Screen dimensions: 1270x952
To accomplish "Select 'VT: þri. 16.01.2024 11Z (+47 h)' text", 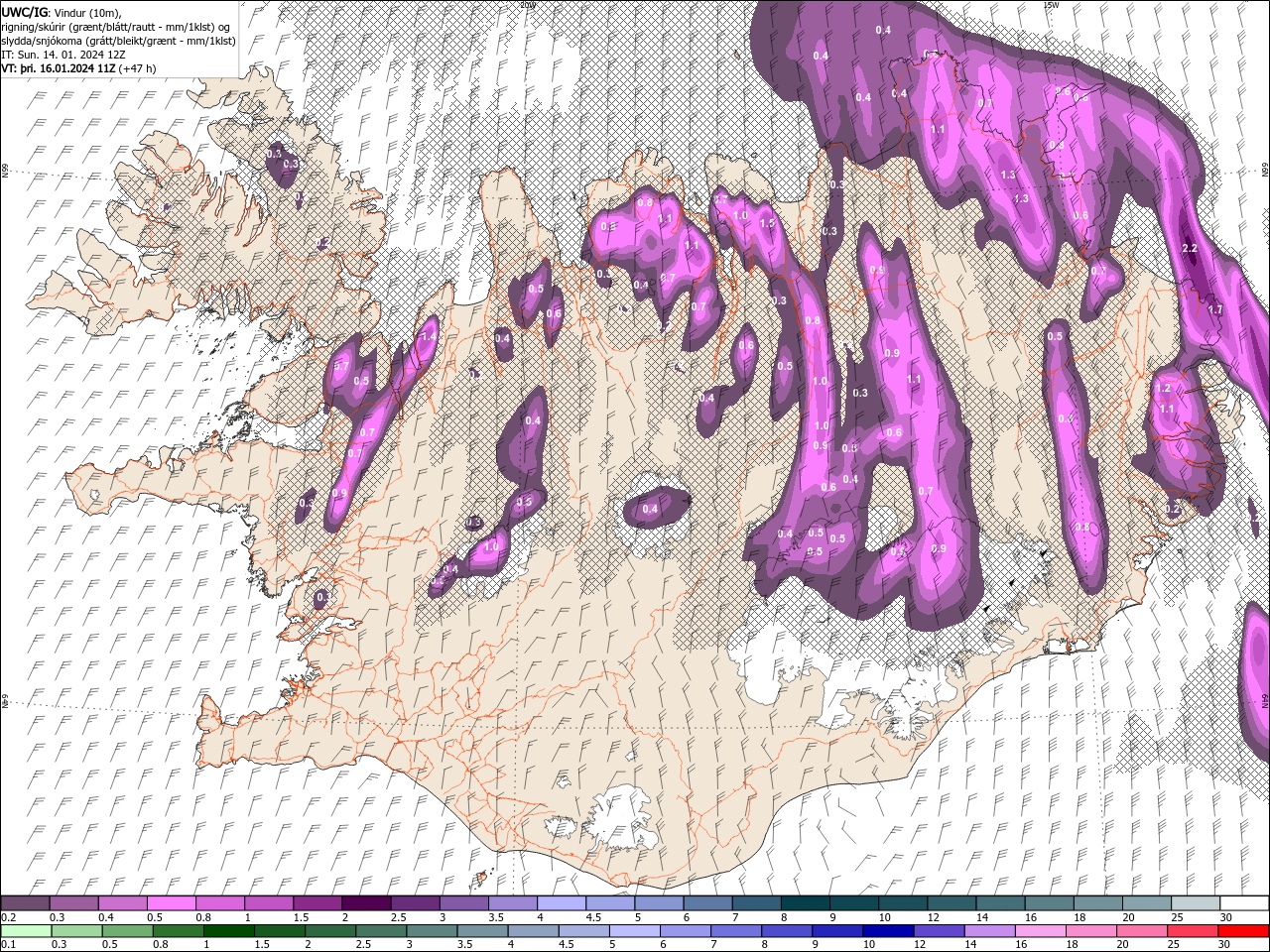I will (78, 68).
